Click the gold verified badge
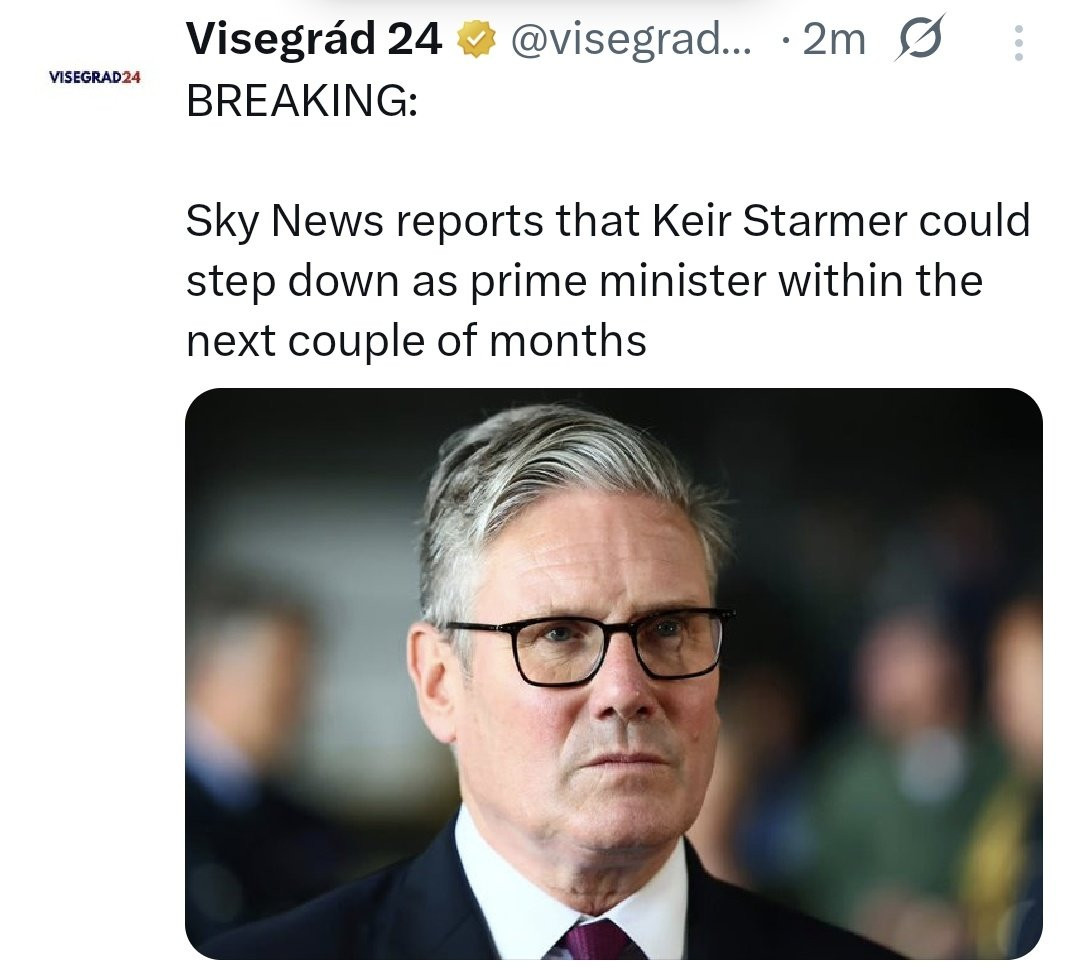This screenshot has width=1076, height=973. 474,41
